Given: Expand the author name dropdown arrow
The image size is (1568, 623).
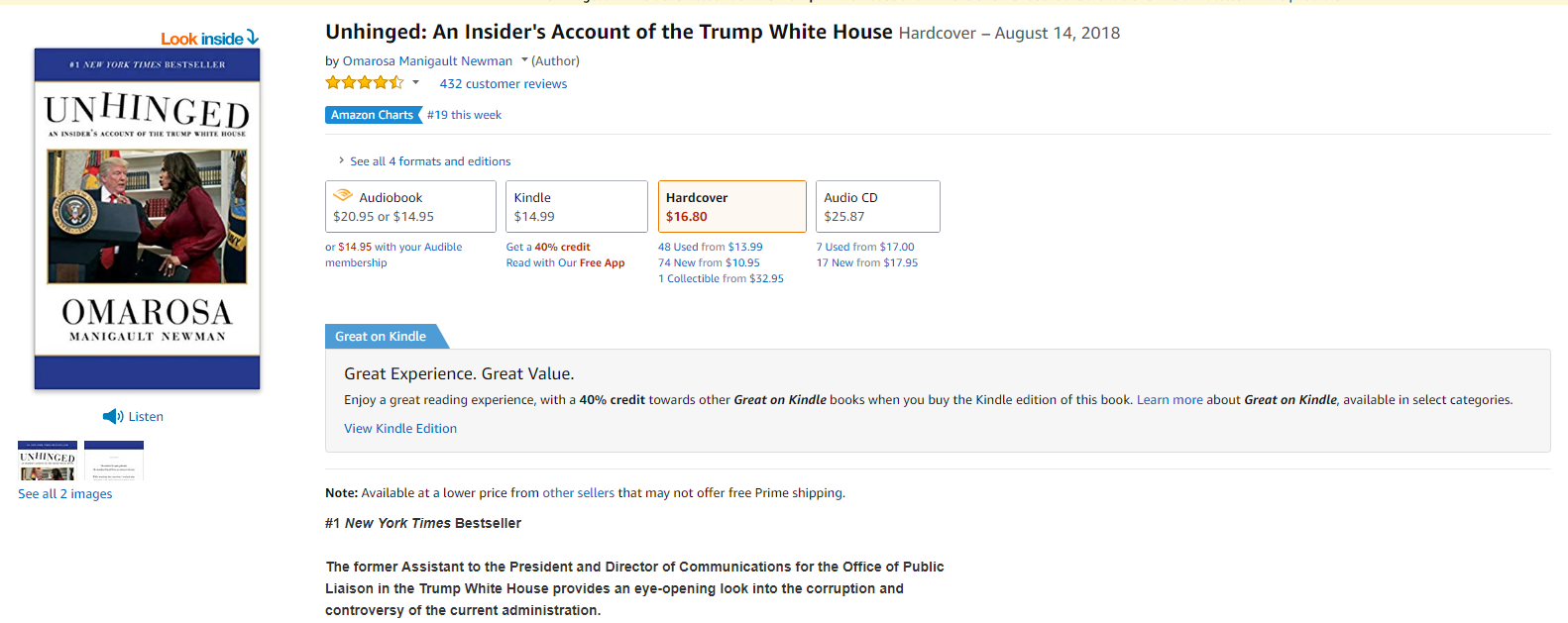Looking at the screenshot, I should [524, 60].
